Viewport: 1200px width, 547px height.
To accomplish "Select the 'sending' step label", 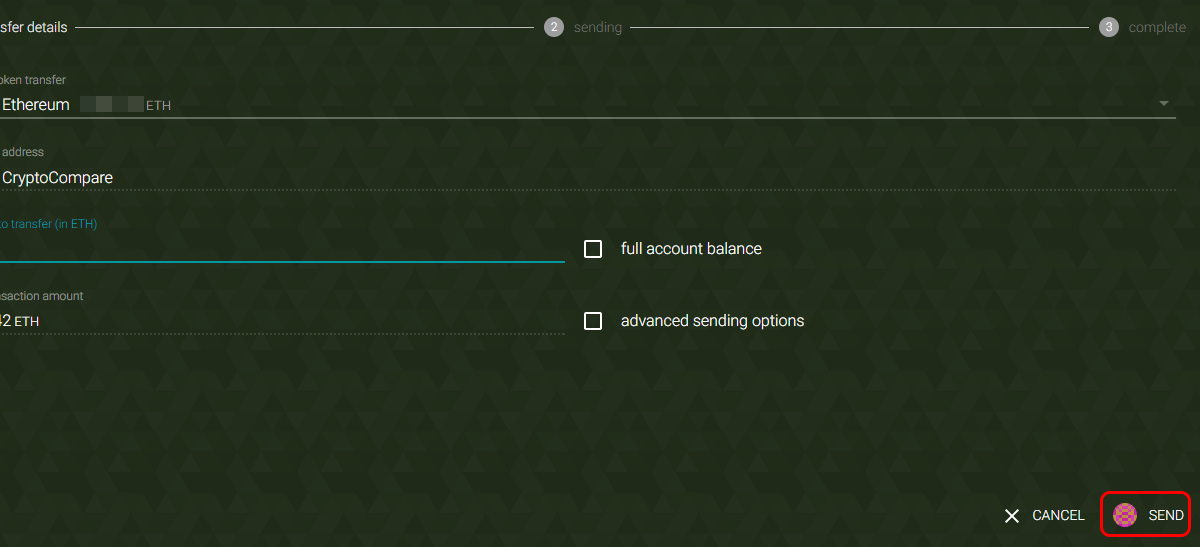I will 598,28.
